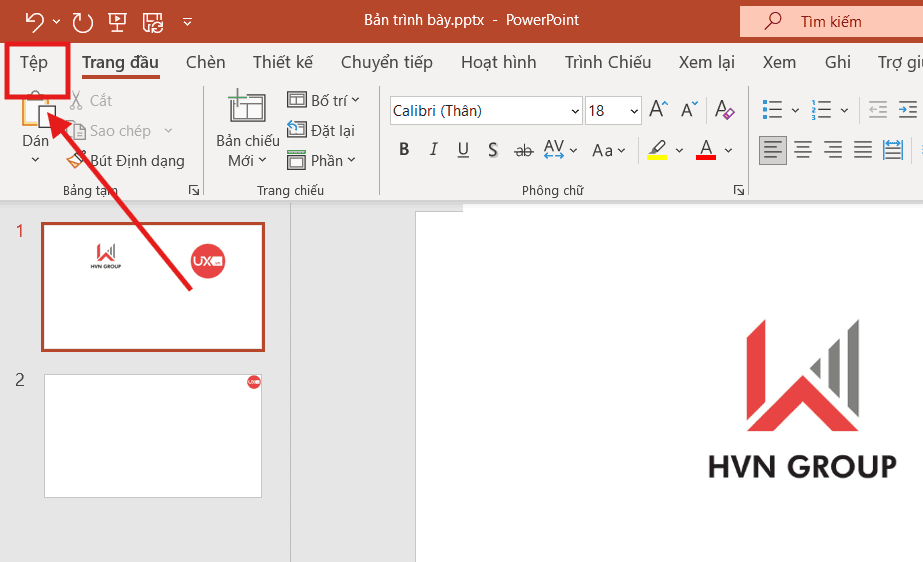Select slide 2 thumbnail
The image size is (923, 562).
coord(153,436)
